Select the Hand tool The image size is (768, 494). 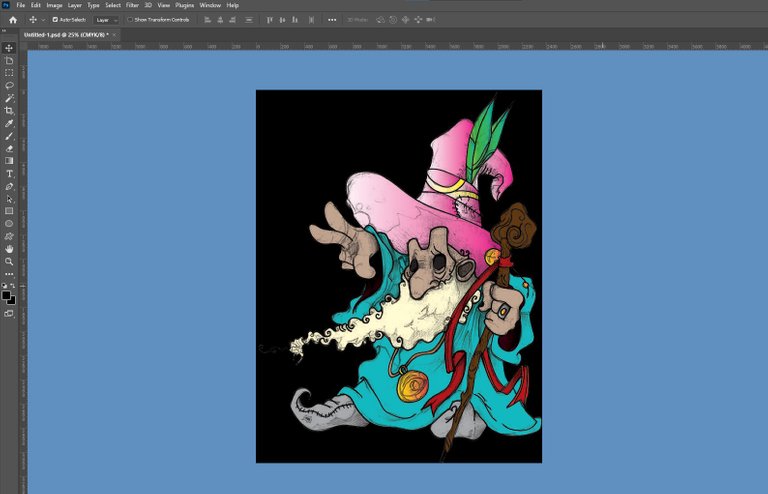pos(9,249)
